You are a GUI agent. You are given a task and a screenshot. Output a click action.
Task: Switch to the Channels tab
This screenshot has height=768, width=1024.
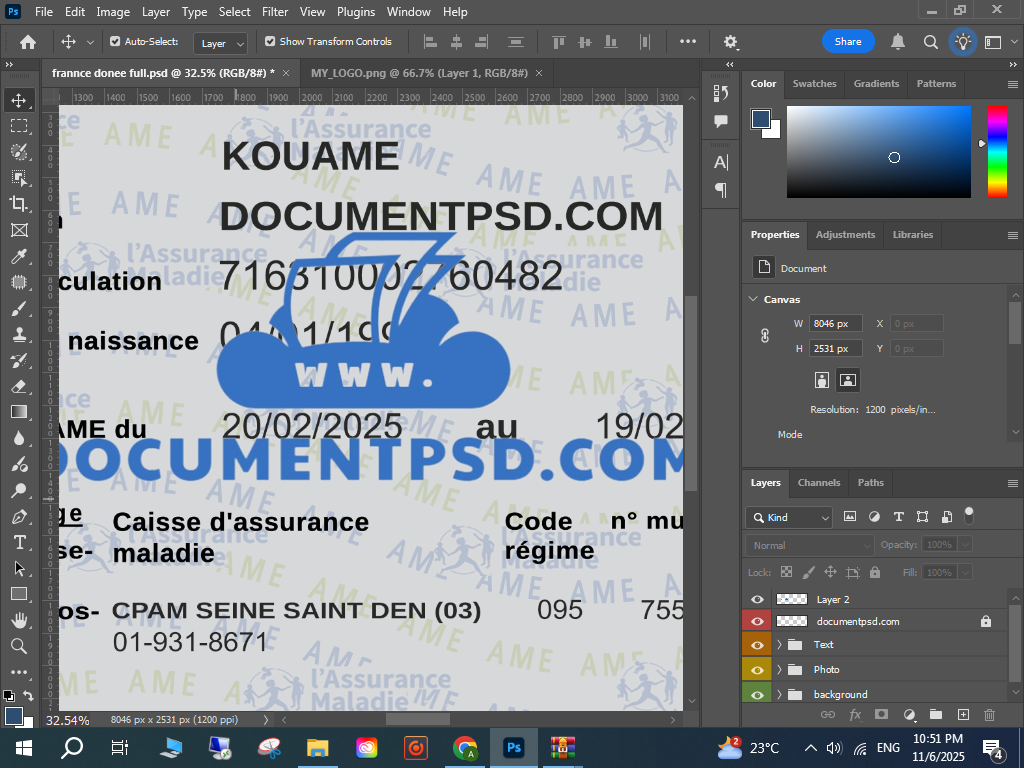coord(818,482)
